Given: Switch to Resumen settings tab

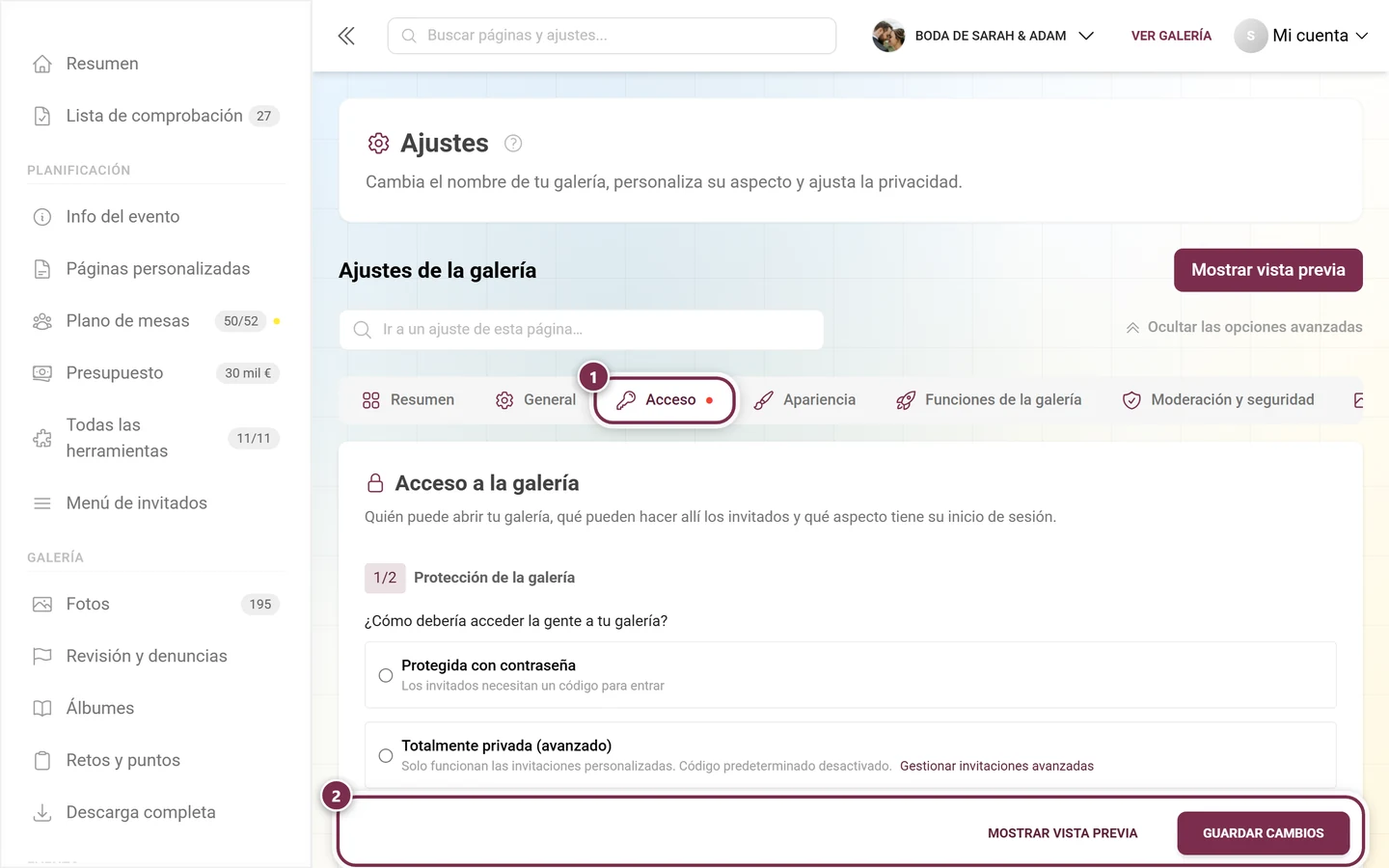Looking at the screenshot, I should click(x=408, y=400).
